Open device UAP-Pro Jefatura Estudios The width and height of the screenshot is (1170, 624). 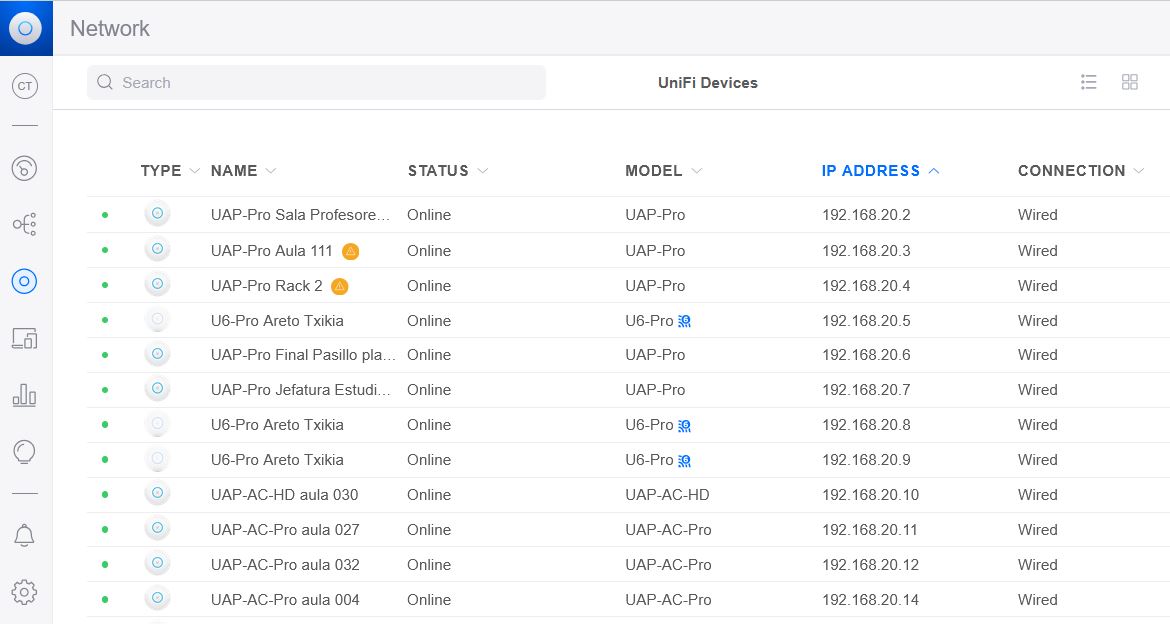tap(300, 390)
